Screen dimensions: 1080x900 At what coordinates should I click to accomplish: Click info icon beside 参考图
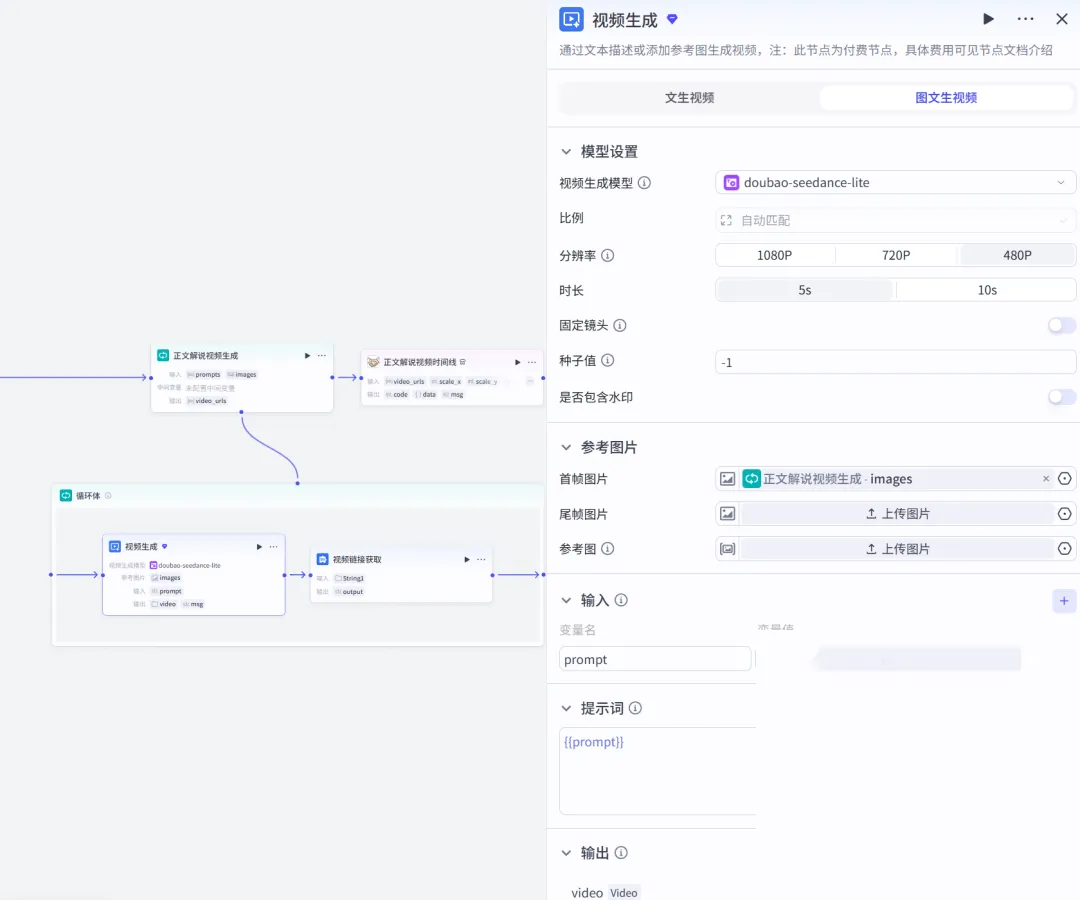[608, 549]
